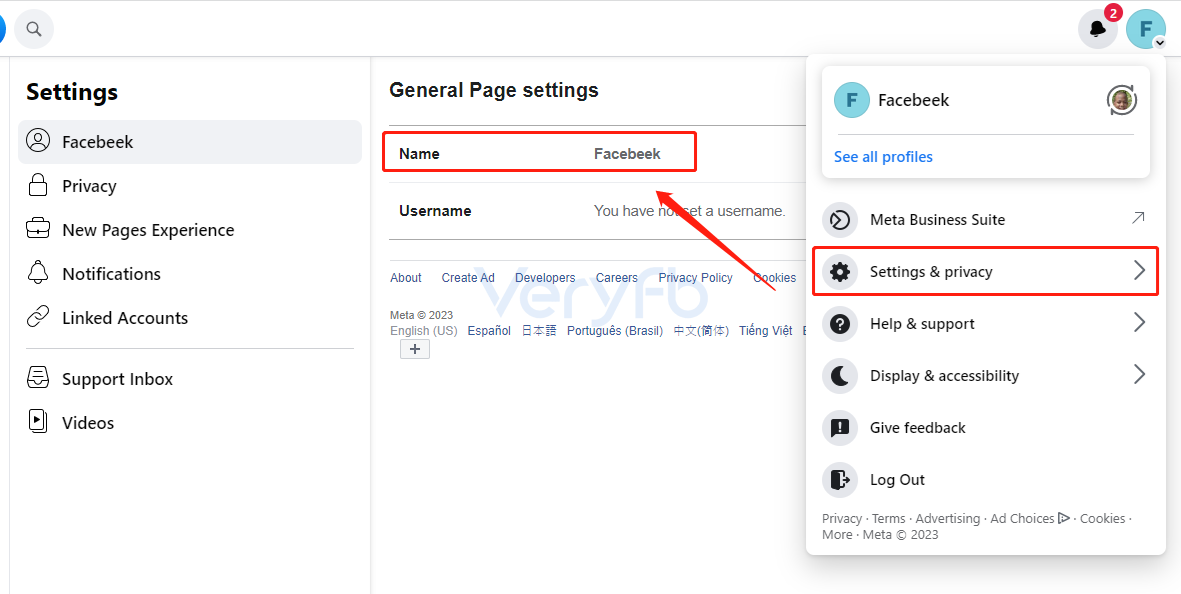Open New Pages Experience in sidebar
The height and width of the screenshot is (594, 1181).
[x=190, y=230]
